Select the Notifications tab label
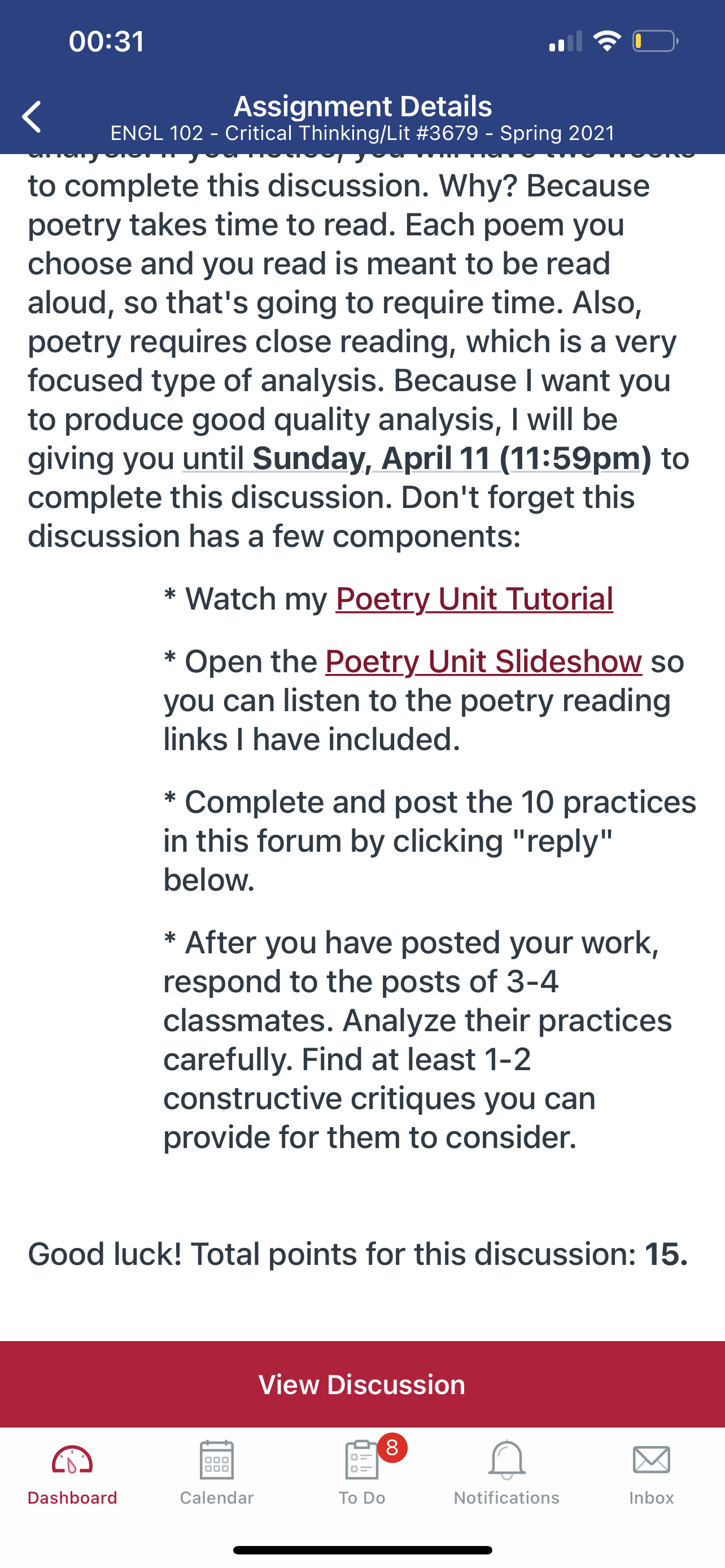 [x=506, y=1498]
